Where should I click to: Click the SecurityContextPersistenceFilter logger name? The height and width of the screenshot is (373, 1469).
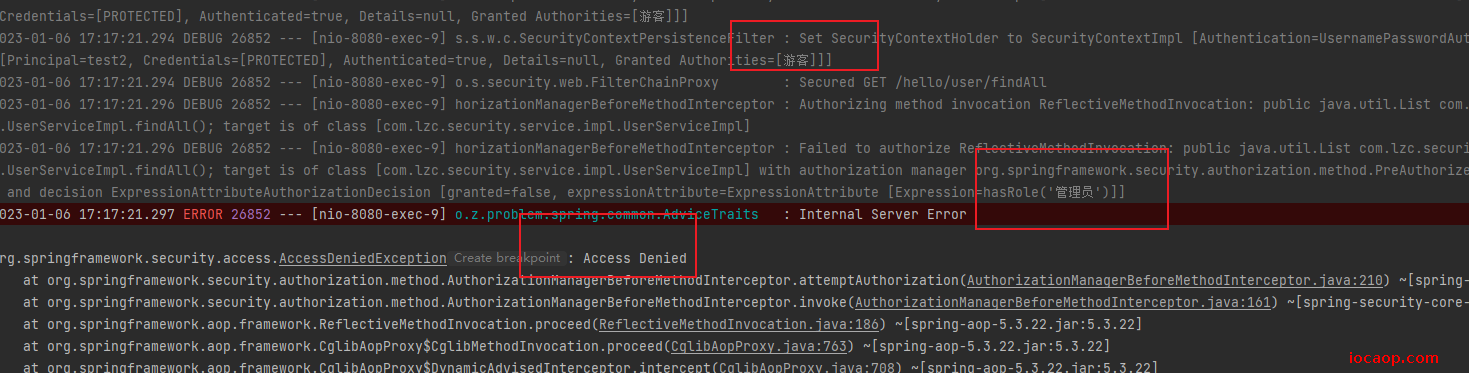615,38
